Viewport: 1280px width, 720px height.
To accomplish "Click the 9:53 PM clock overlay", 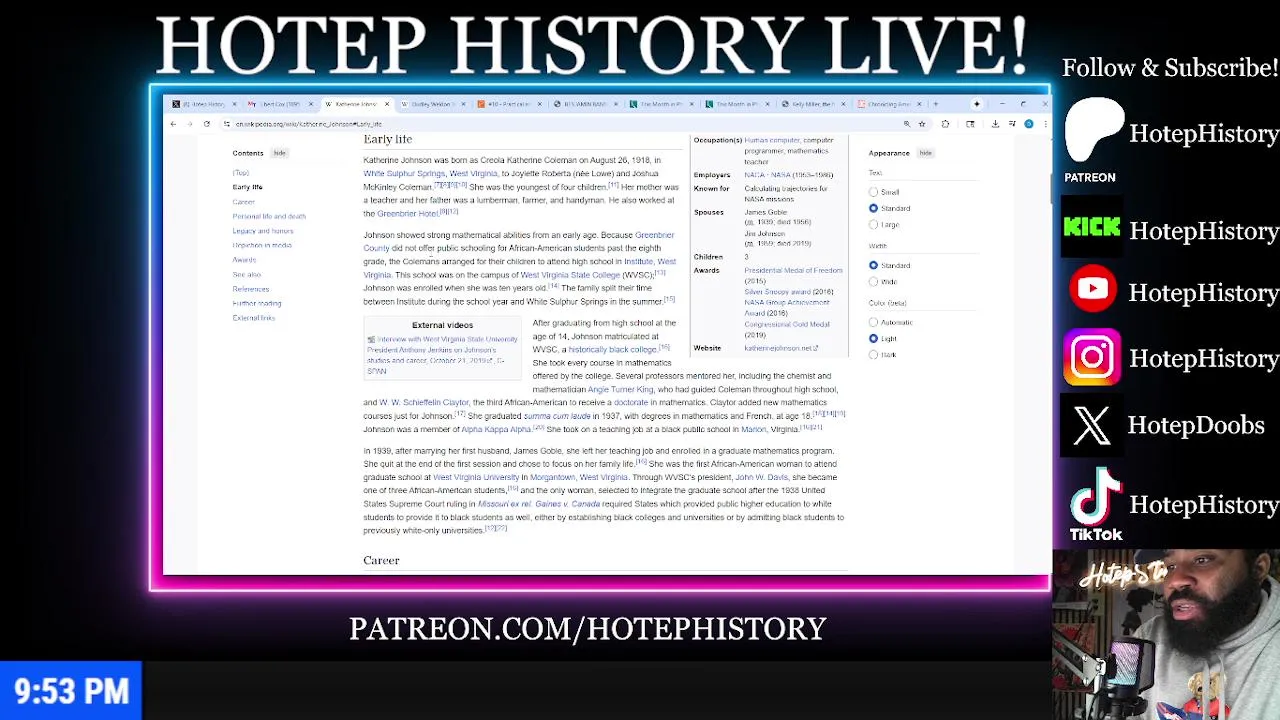I will [x=71, y=691].
